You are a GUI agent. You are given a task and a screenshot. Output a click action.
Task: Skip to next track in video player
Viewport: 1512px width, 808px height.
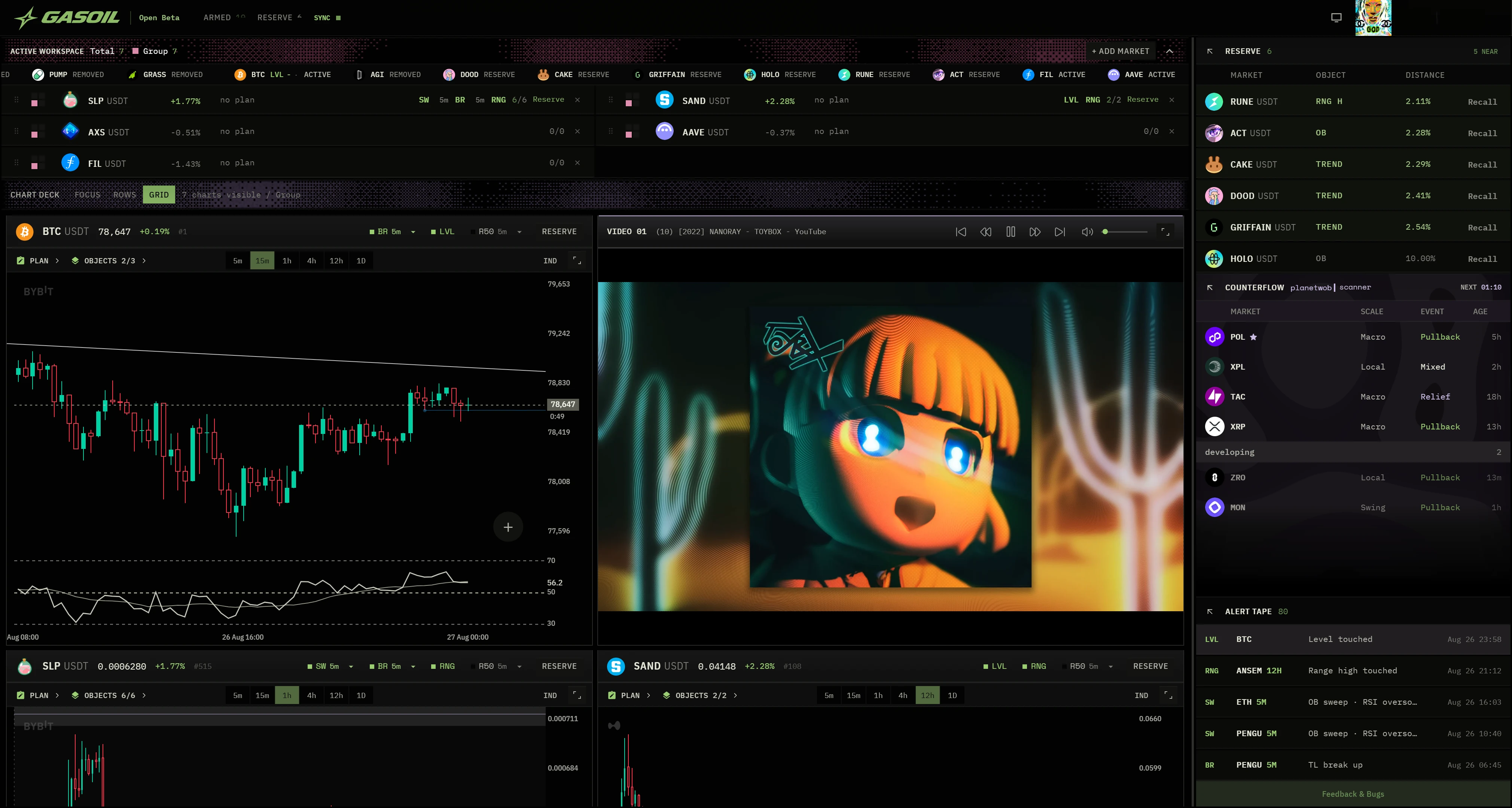coord(1060,232)
